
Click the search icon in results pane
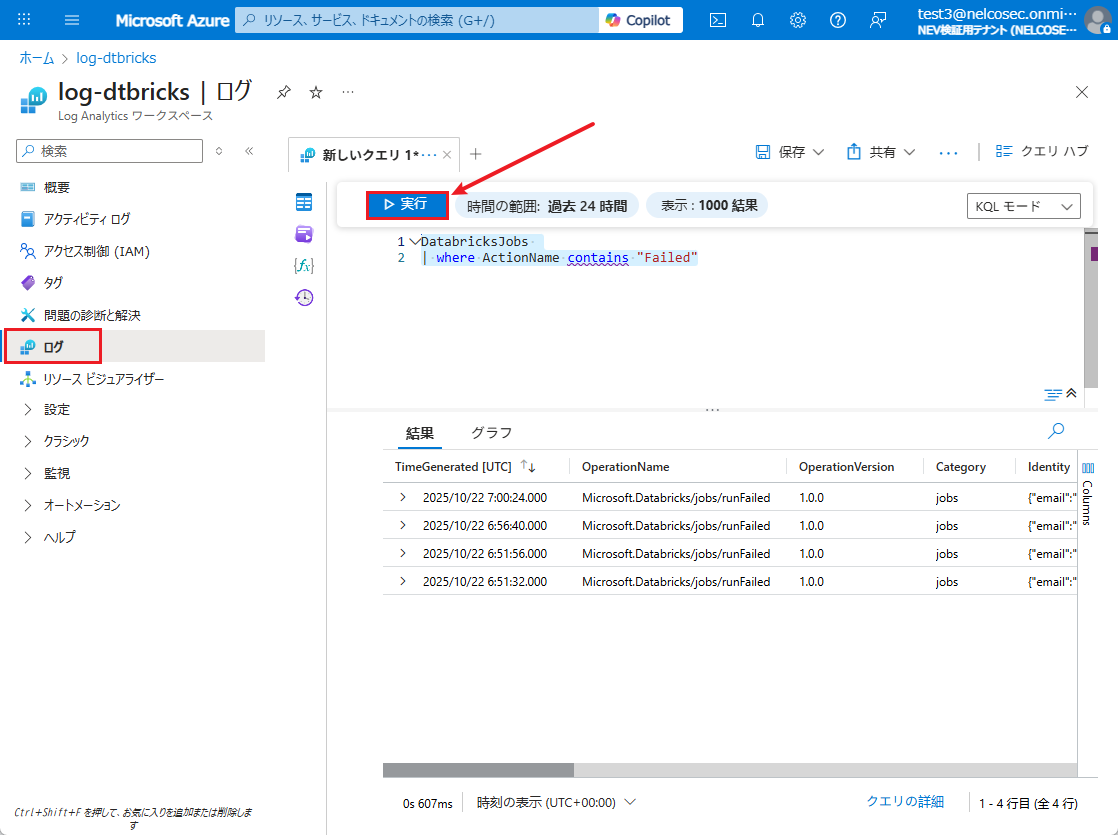point(1055,431)
